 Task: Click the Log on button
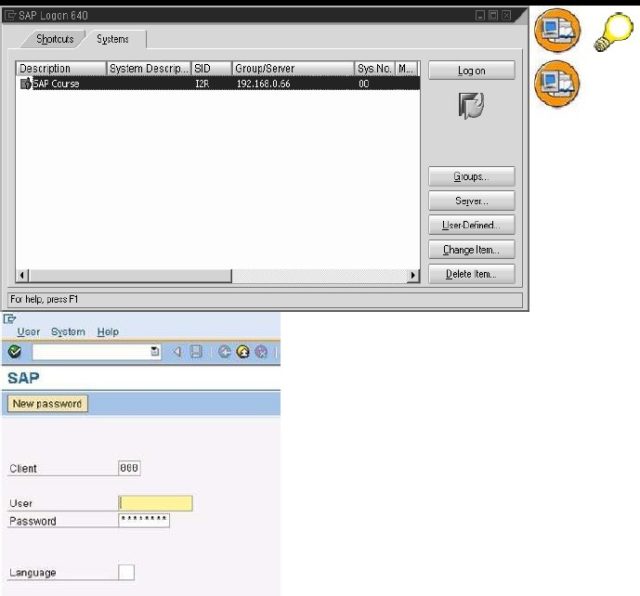click(471, 71)
